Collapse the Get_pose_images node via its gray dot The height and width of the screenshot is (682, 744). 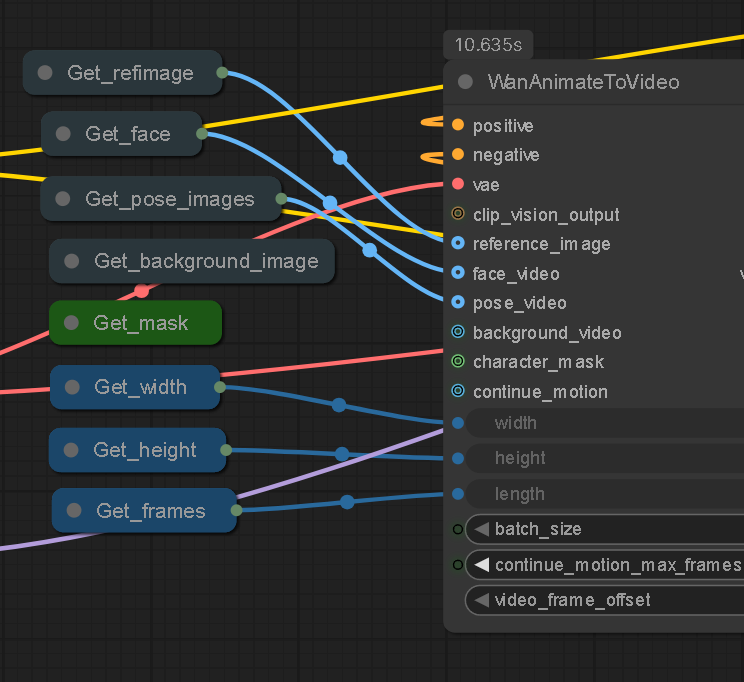point(63,198)
